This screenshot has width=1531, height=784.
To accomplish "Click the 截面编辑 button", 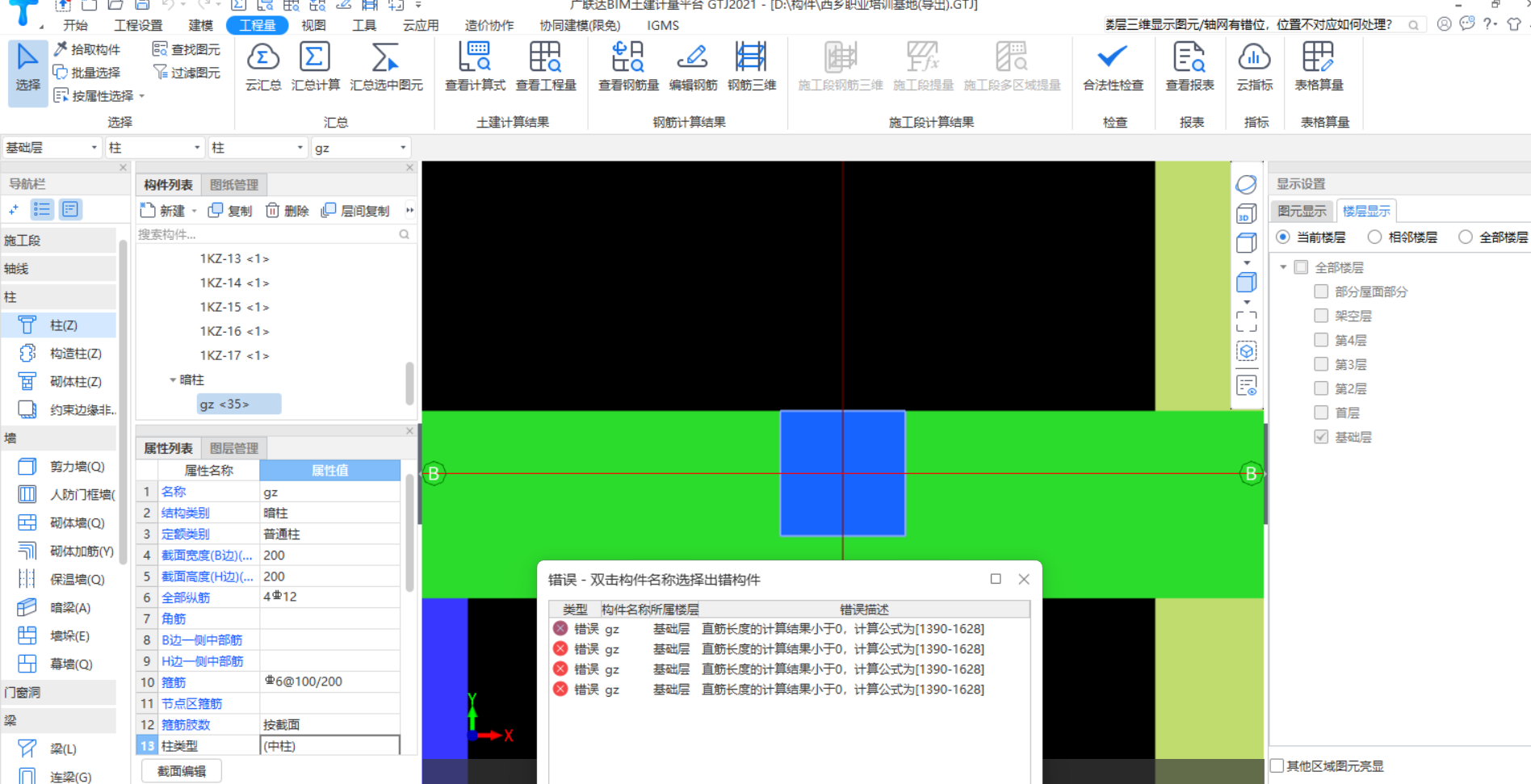I will click(182, 771).
